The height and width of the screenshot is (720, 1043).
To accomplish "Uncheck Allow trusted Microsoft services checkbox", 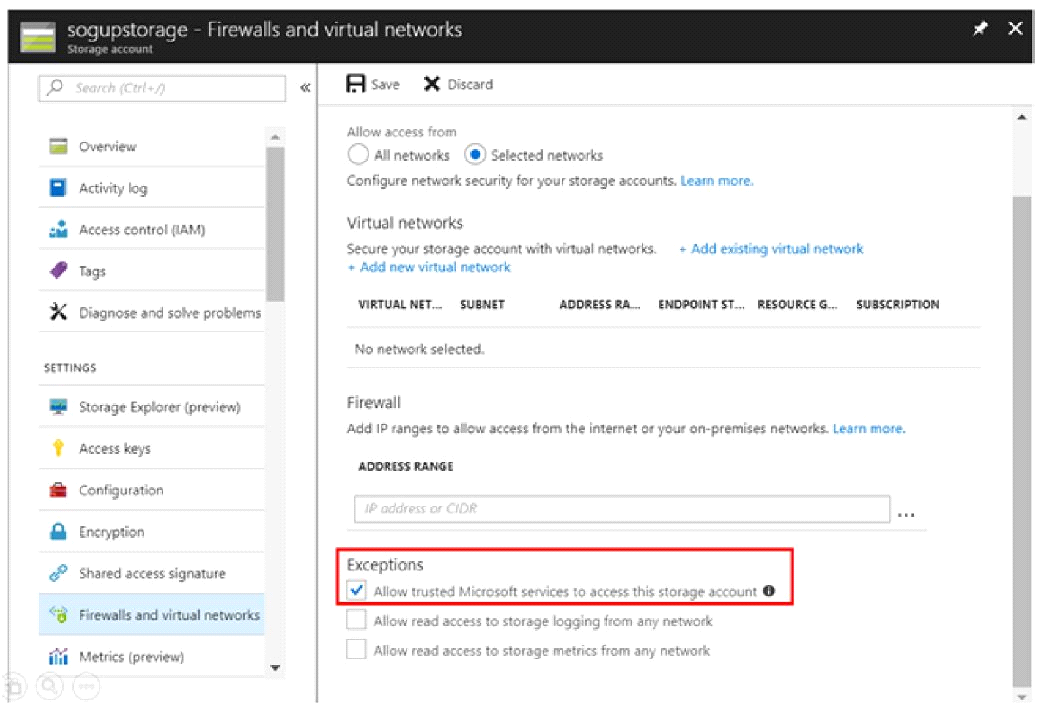I will coord(357,590).
